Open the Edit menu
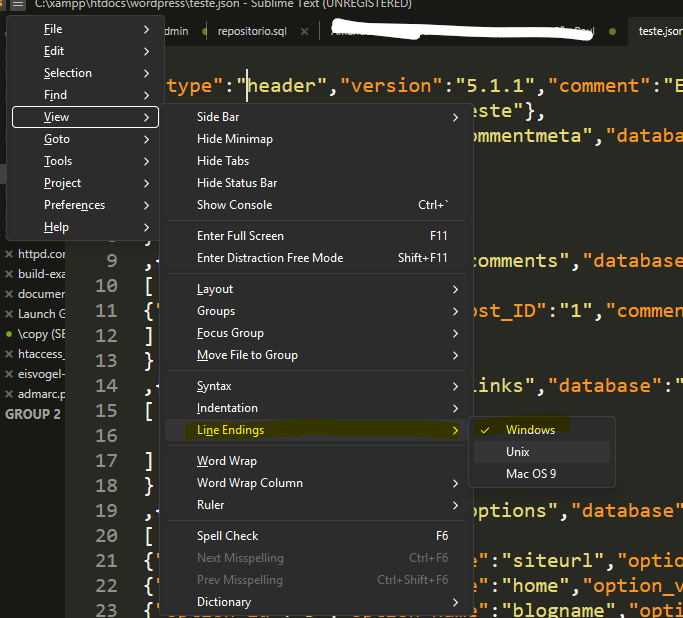 click(85, 51)
